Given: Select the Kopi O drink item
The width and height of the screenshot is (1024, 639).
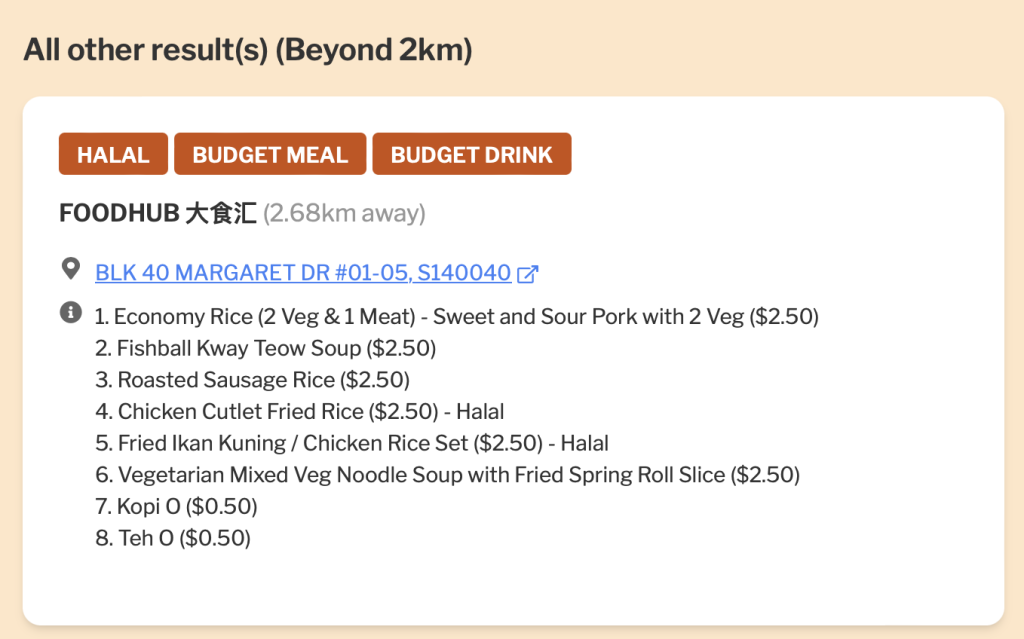Looking at the screenshot, I should (x=176, y=506).
